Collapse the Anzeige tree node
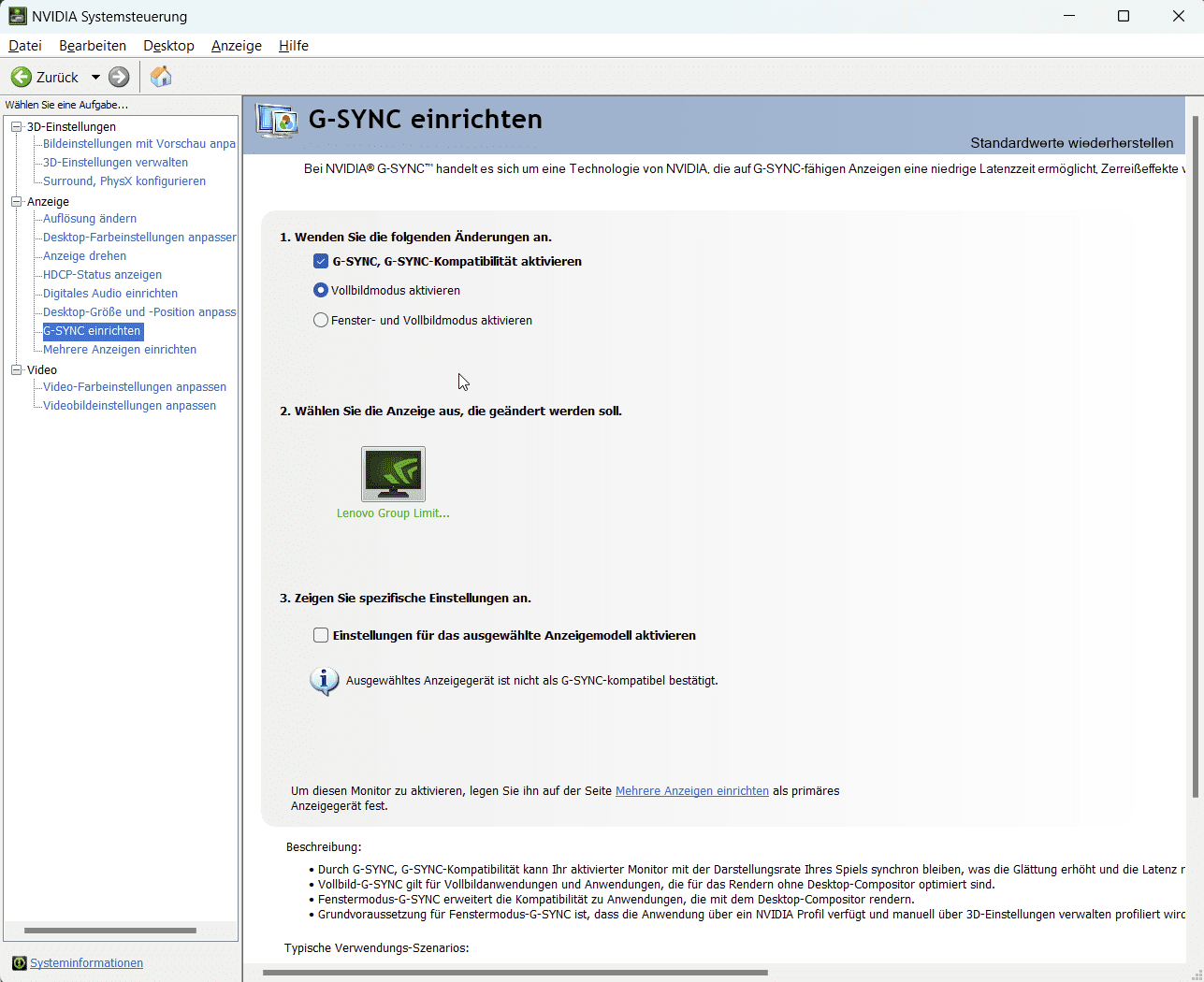The height and width of the screenshot is (982, 1204). [x=16, y=201]
